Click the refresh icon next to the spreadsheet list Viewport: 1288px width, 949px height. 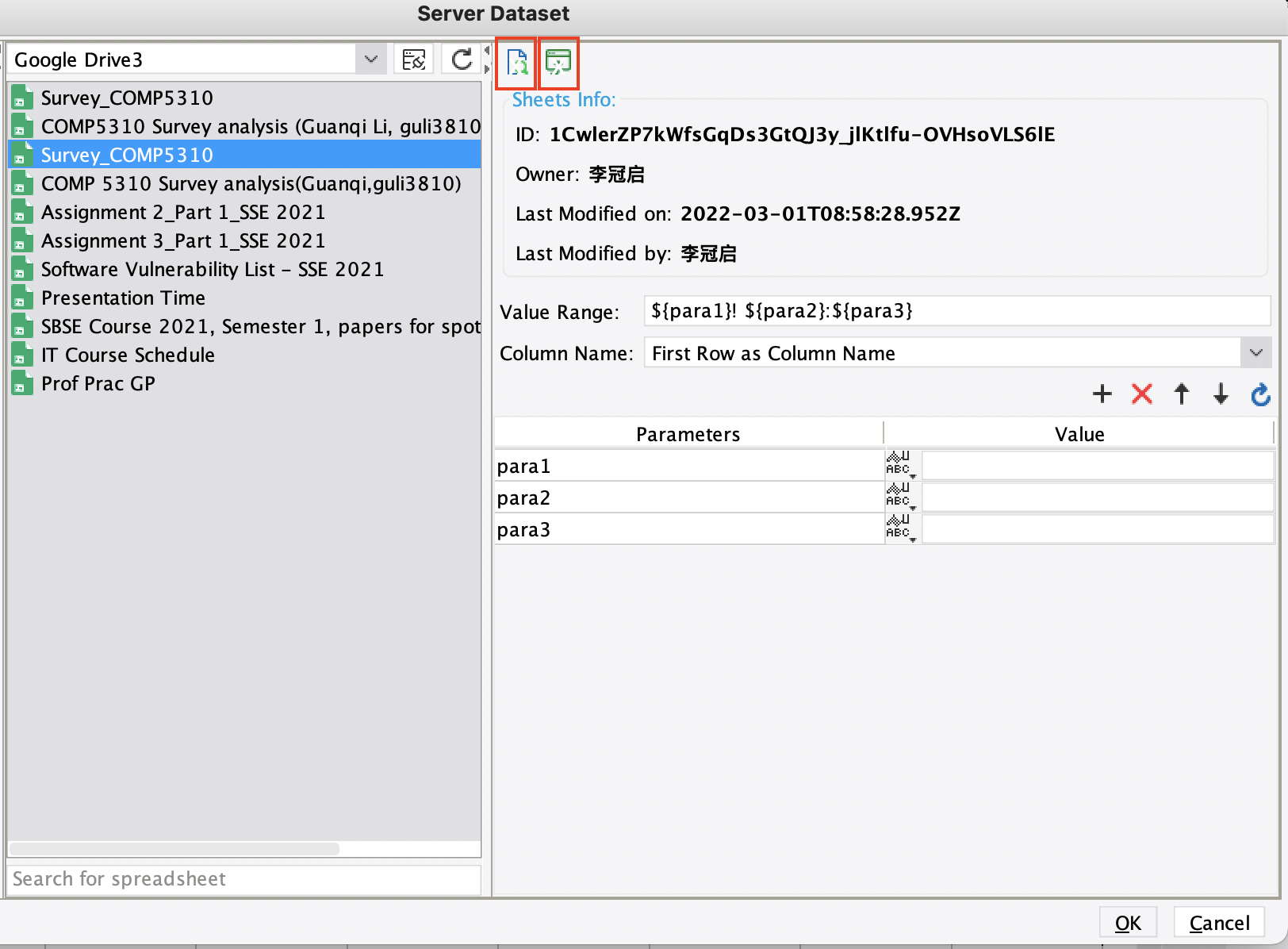(x=460, y=59)
